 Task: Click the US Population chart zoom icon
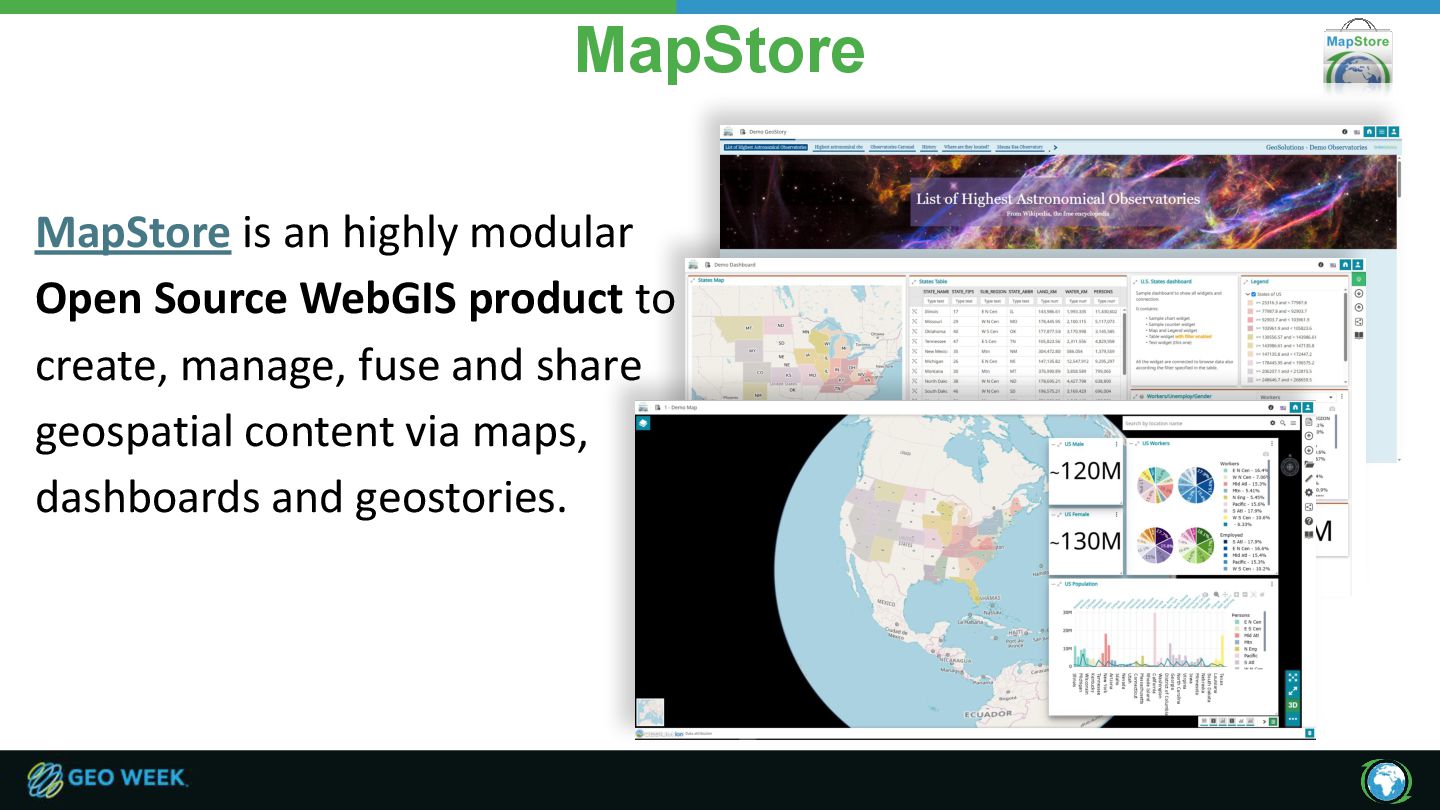pyautogui.click(x=1216, y=594)
